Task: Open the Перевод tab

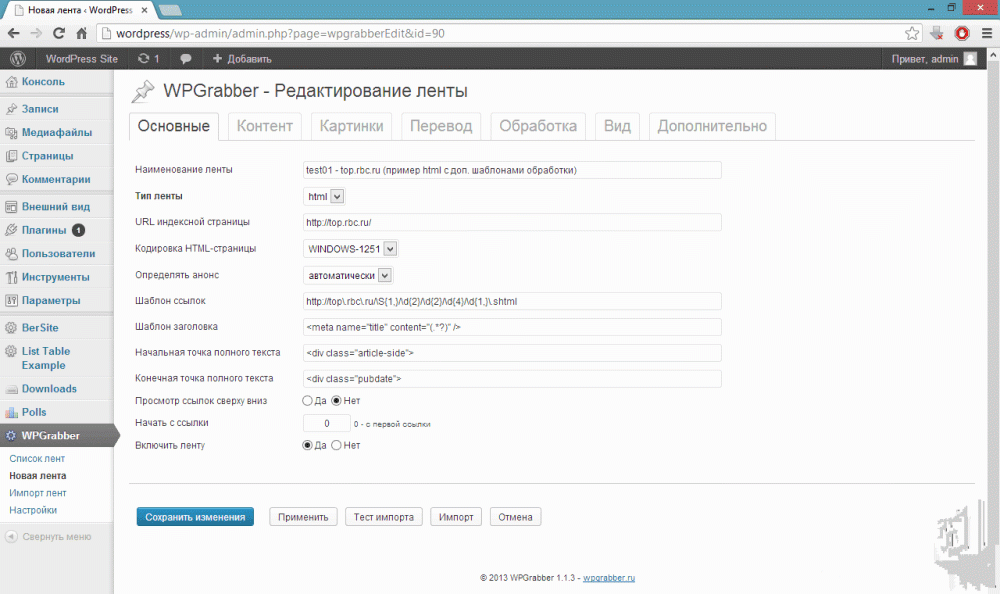Action: click(441, 126)
